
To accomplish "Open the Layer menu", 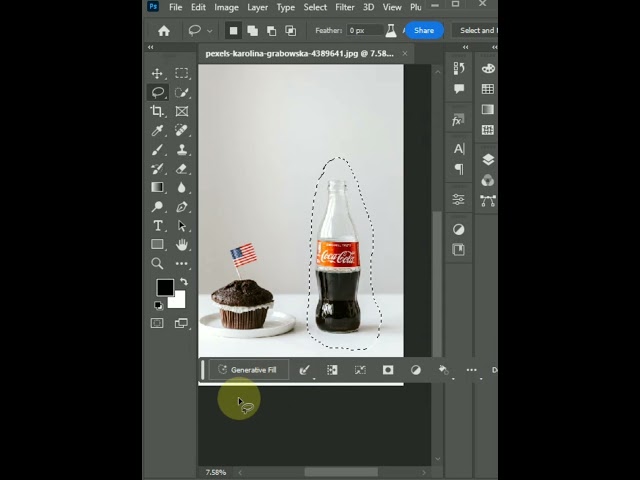I will click(258, 7).
